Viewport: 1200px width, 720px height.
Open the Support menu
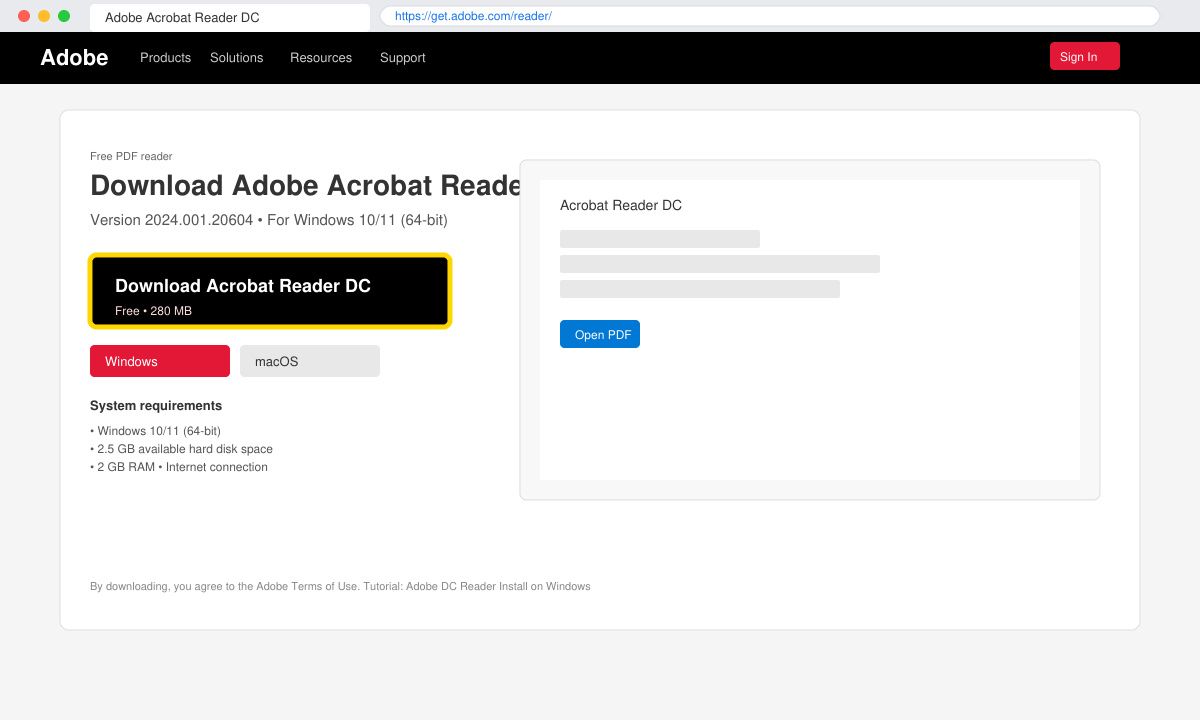pos(402,58)
